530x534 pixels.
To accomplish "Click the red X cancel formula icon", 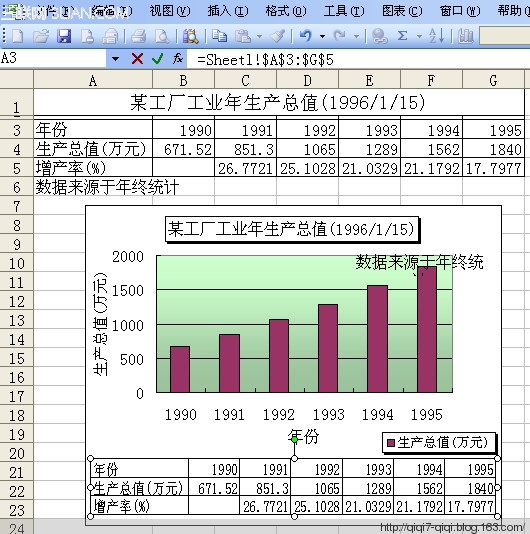I will point(137,59).
